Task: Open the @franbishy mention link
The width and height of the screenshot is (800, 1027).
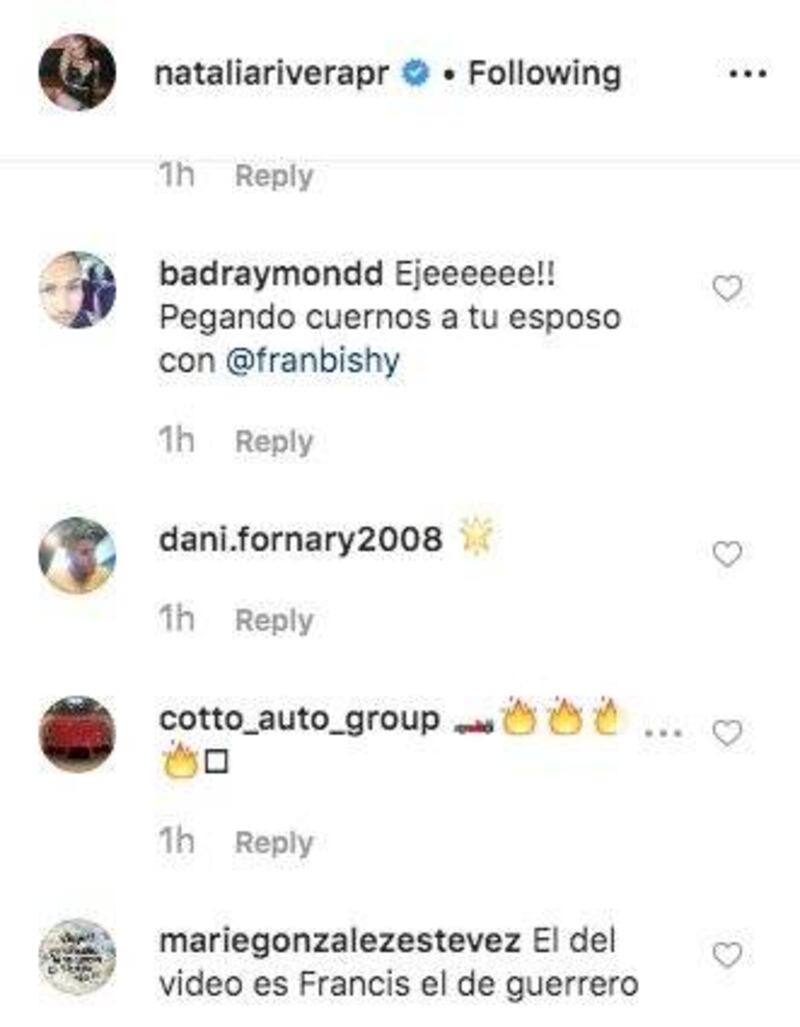Action: [313, 361]
